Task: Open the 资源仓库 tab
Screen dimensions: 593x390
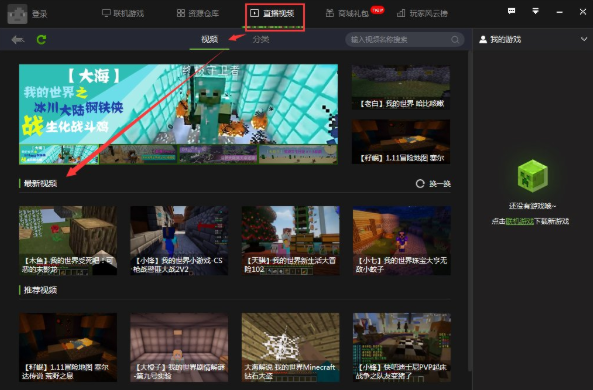Action: tap(198, 14)
